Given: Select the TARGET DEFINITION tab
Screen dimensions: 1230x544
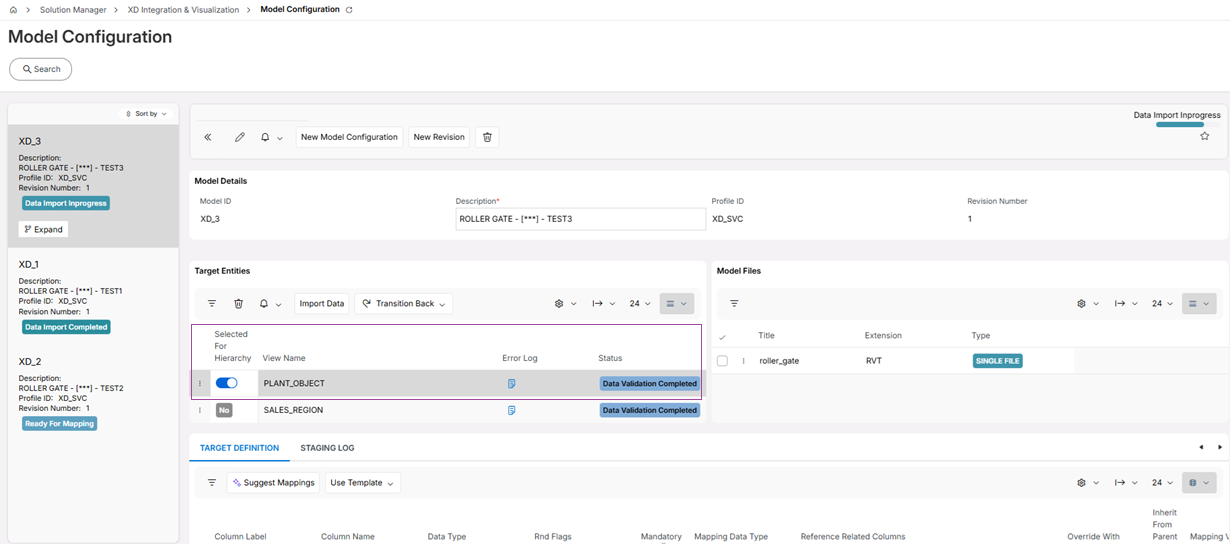Looking at the screenshot, I should (x=239, y=448).
